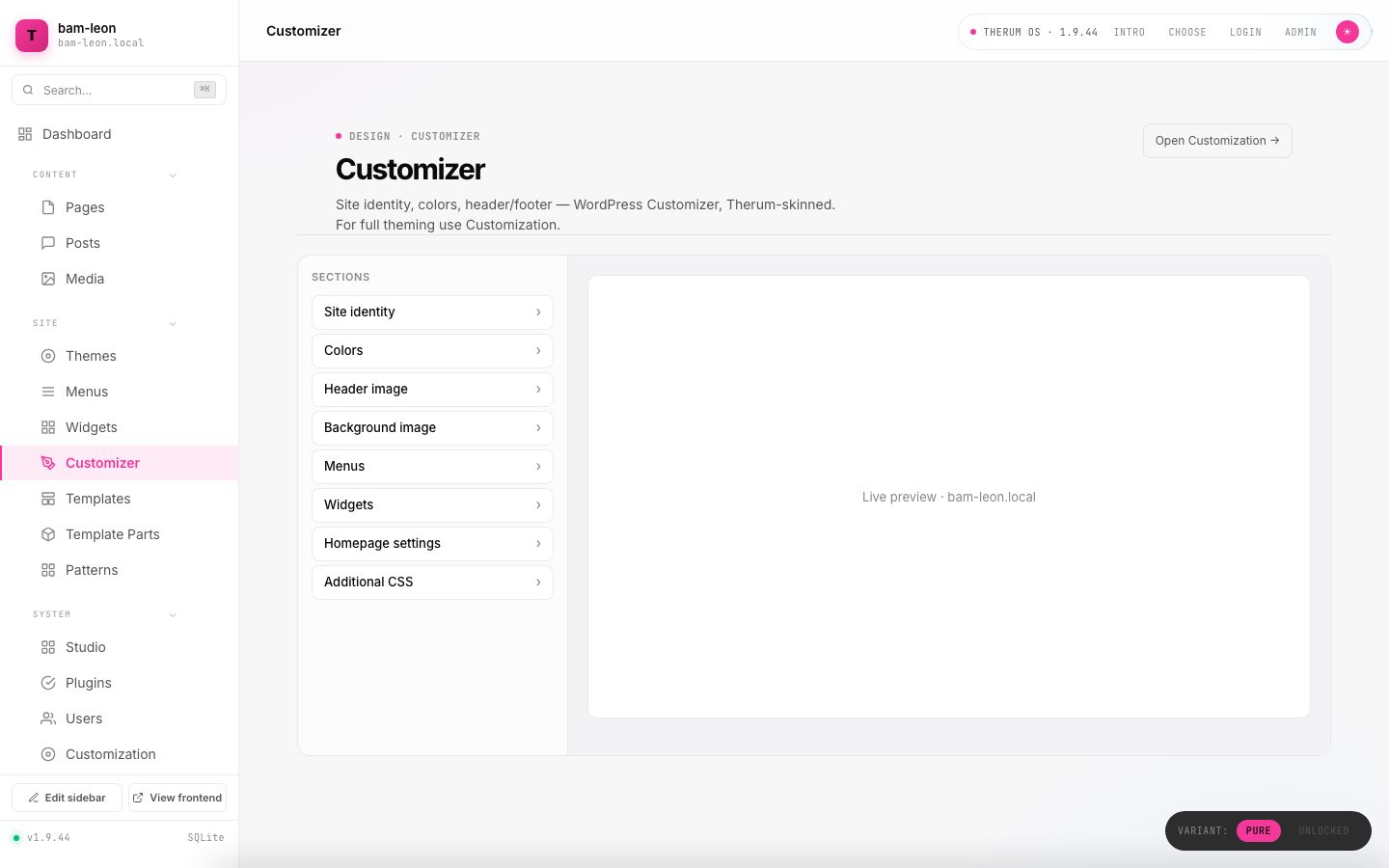
Task: Toggle the pink theme switch in top bar
Action: 1348,32
